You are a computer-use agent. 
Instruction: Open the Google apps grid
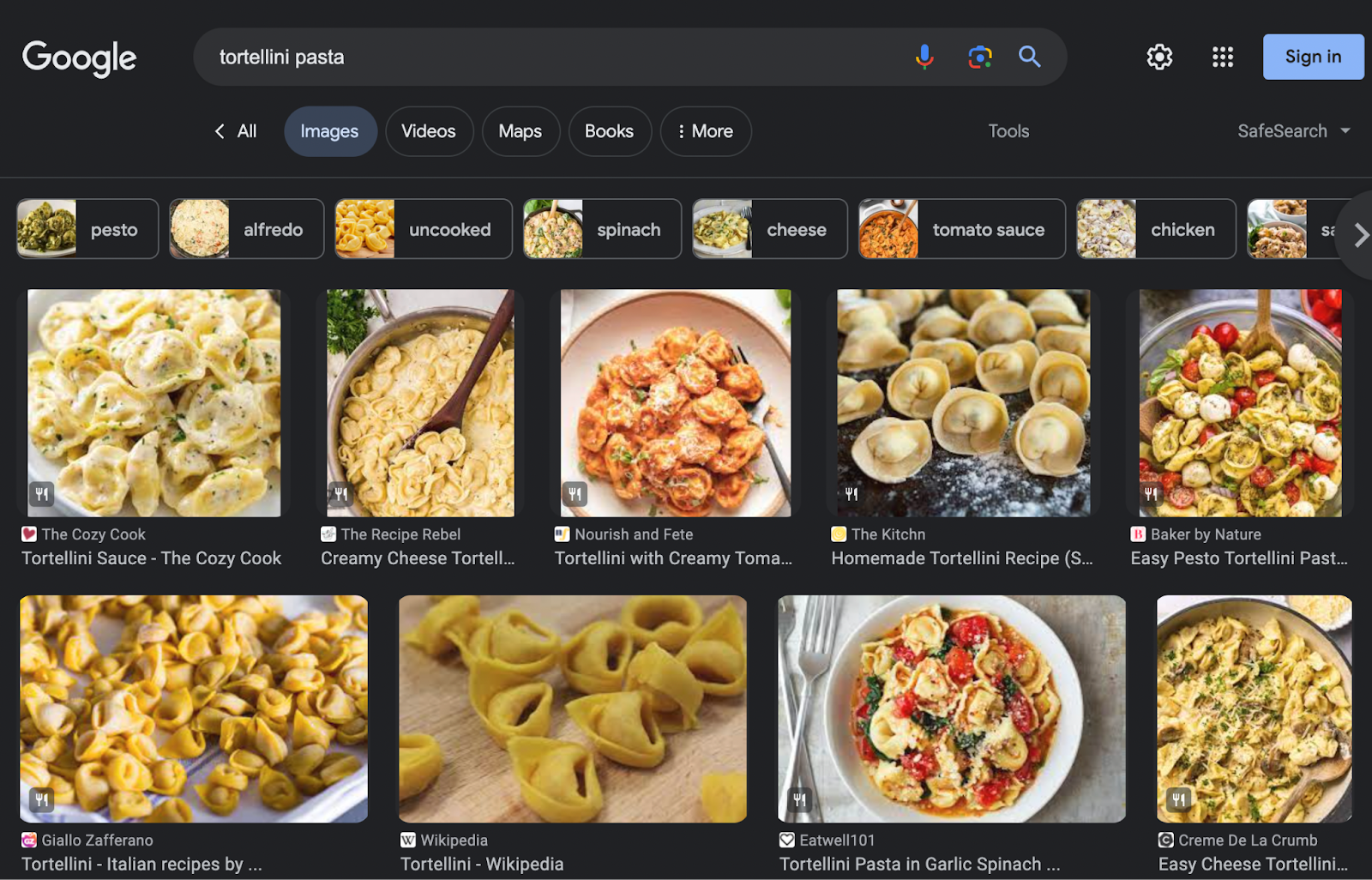tap(1223, 57)
